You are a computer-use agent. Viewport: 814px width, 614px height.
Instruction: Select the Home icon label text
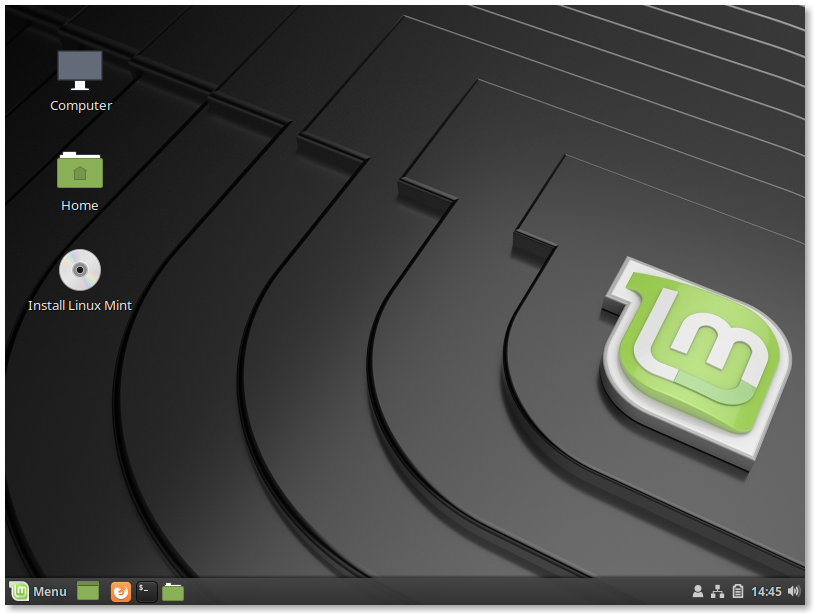click(79, 206)
